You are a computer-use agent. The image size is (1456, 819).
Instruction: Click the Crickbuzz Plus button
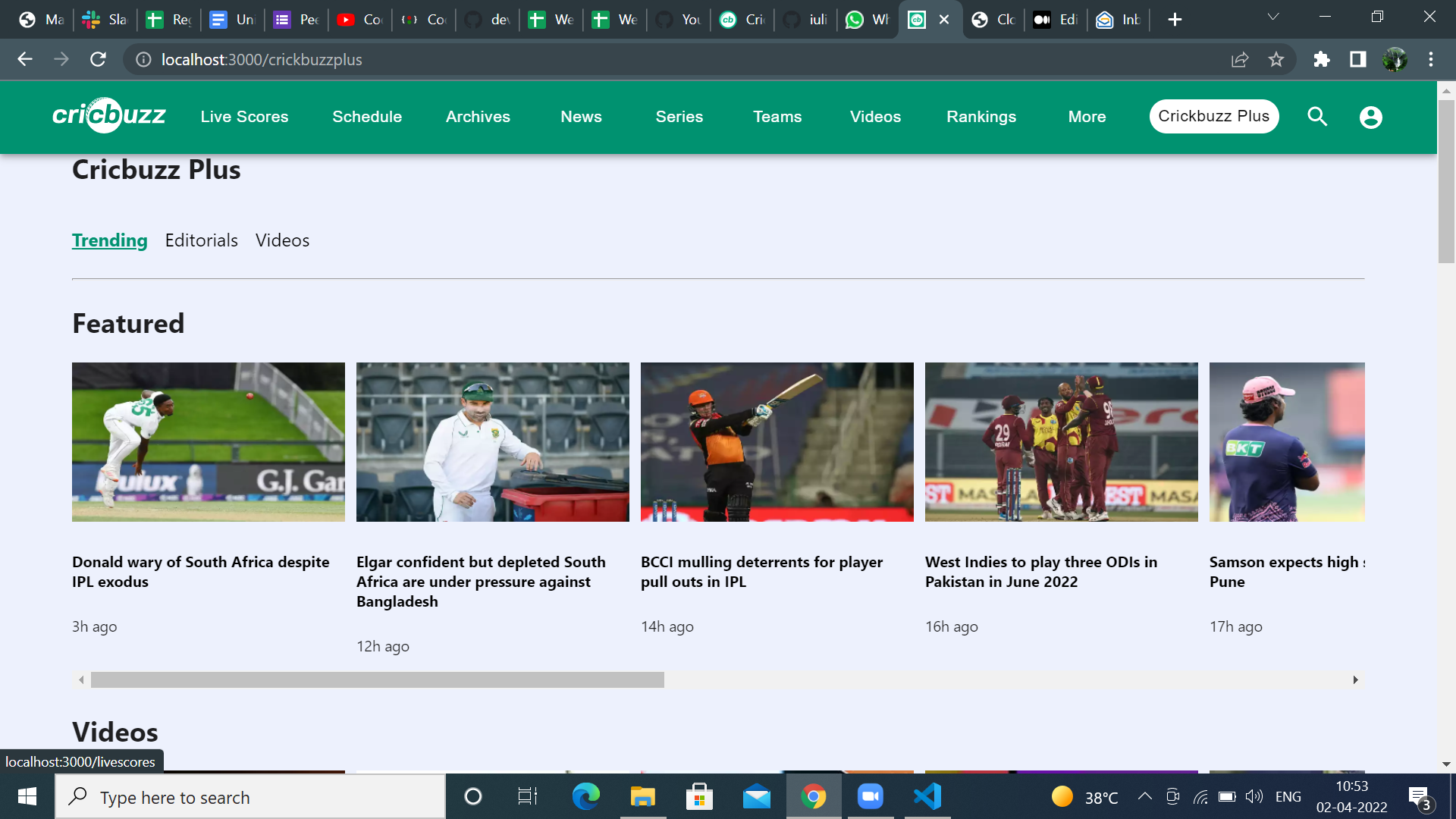1213,116
